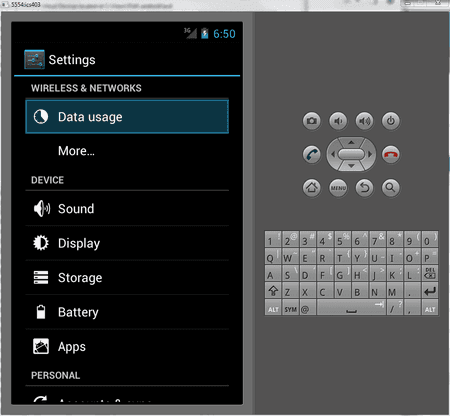Viewport: 450px width, 416px height.
Task: Lower volume with the volume down button
Action: (338, 121)
